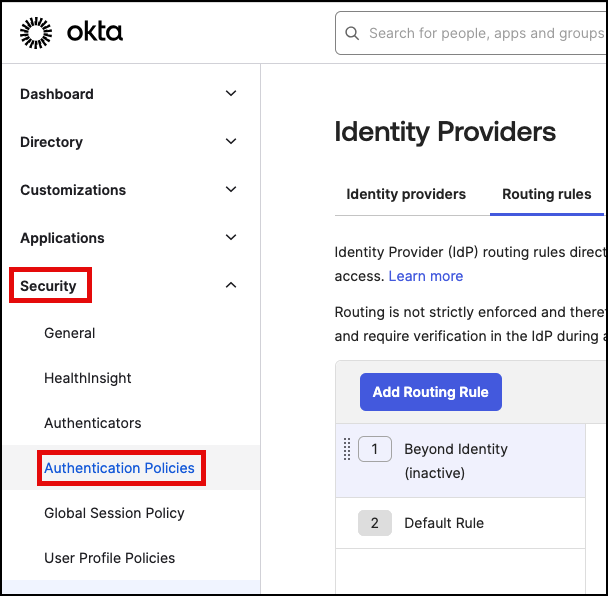
Task: Select the Beyond Identity routing rule
Action: click(x=456, y=460)
